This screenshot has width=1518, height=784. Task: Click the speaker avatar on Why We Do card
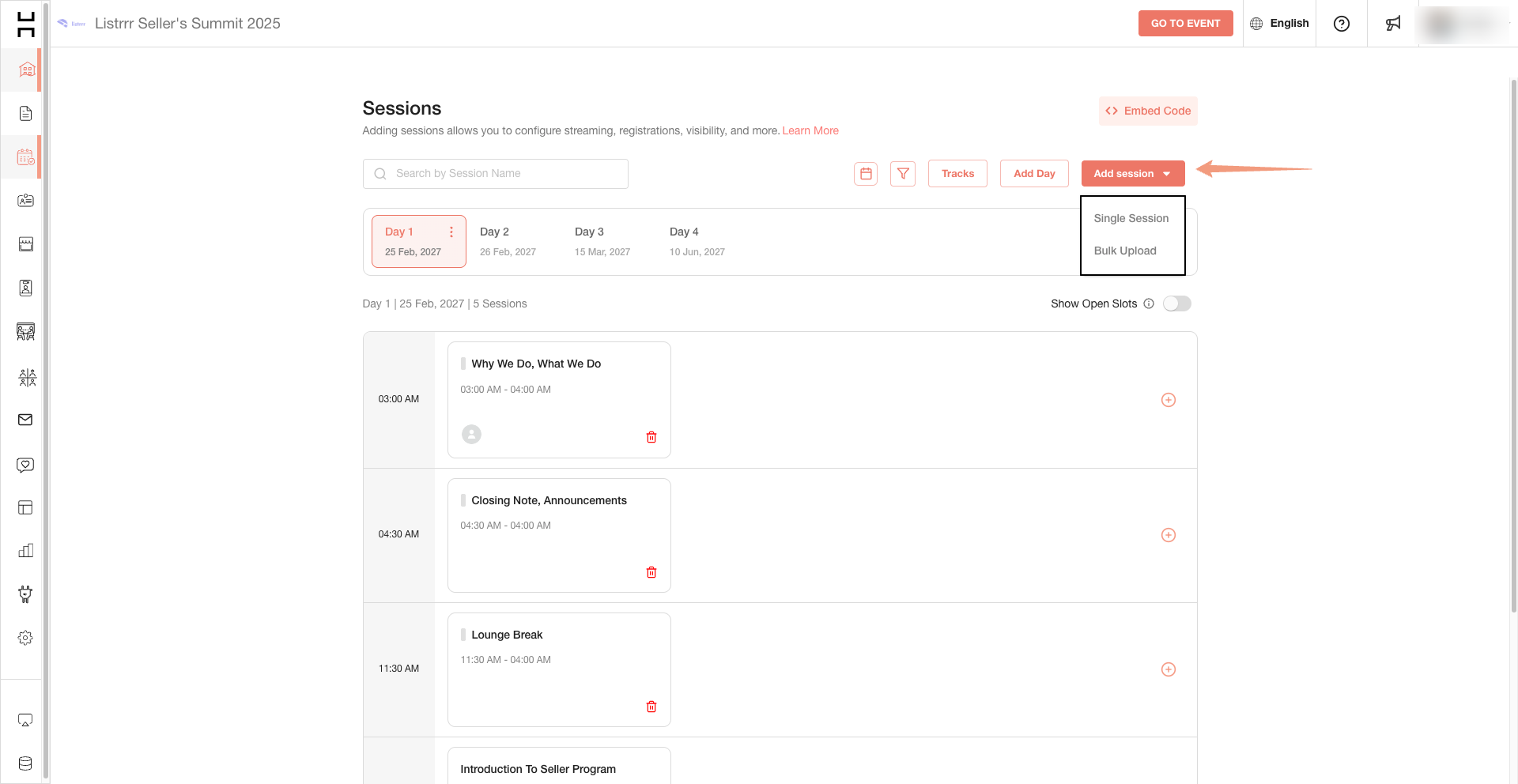pos(471,434)
